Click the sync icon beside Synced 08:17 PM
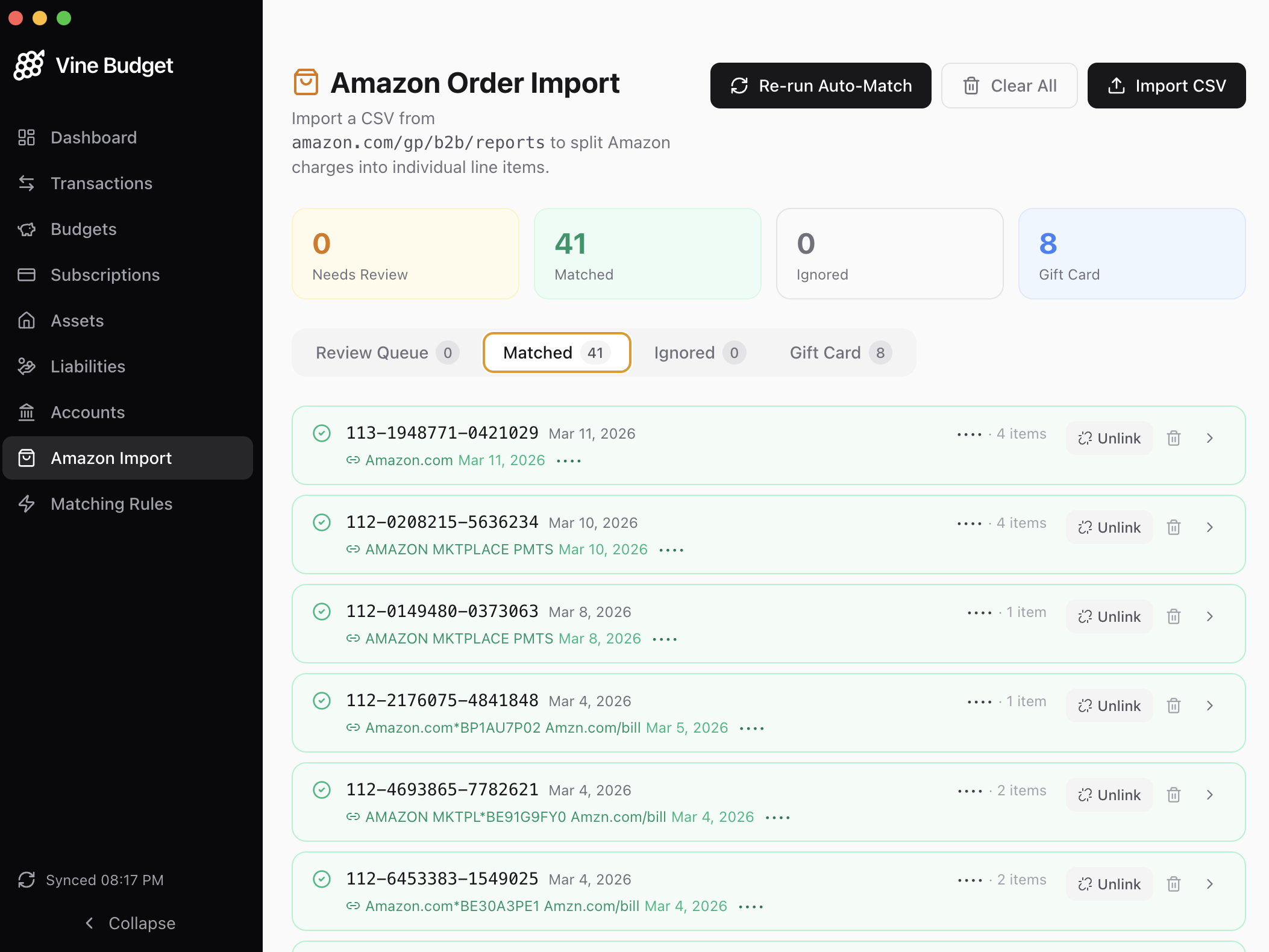The width and height of the screenshot is (1269, 952). pos(27,880)
